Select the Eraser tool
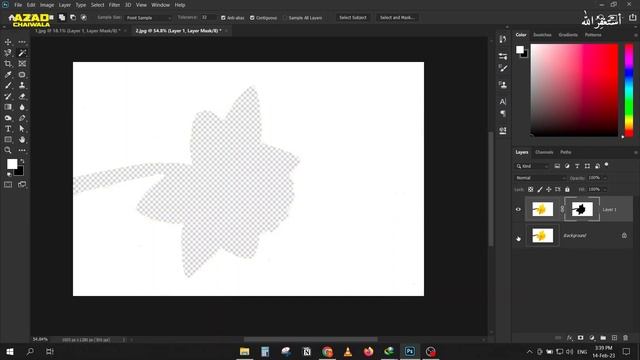The height and width of the screenshot is (360, 640). (22, 96)
